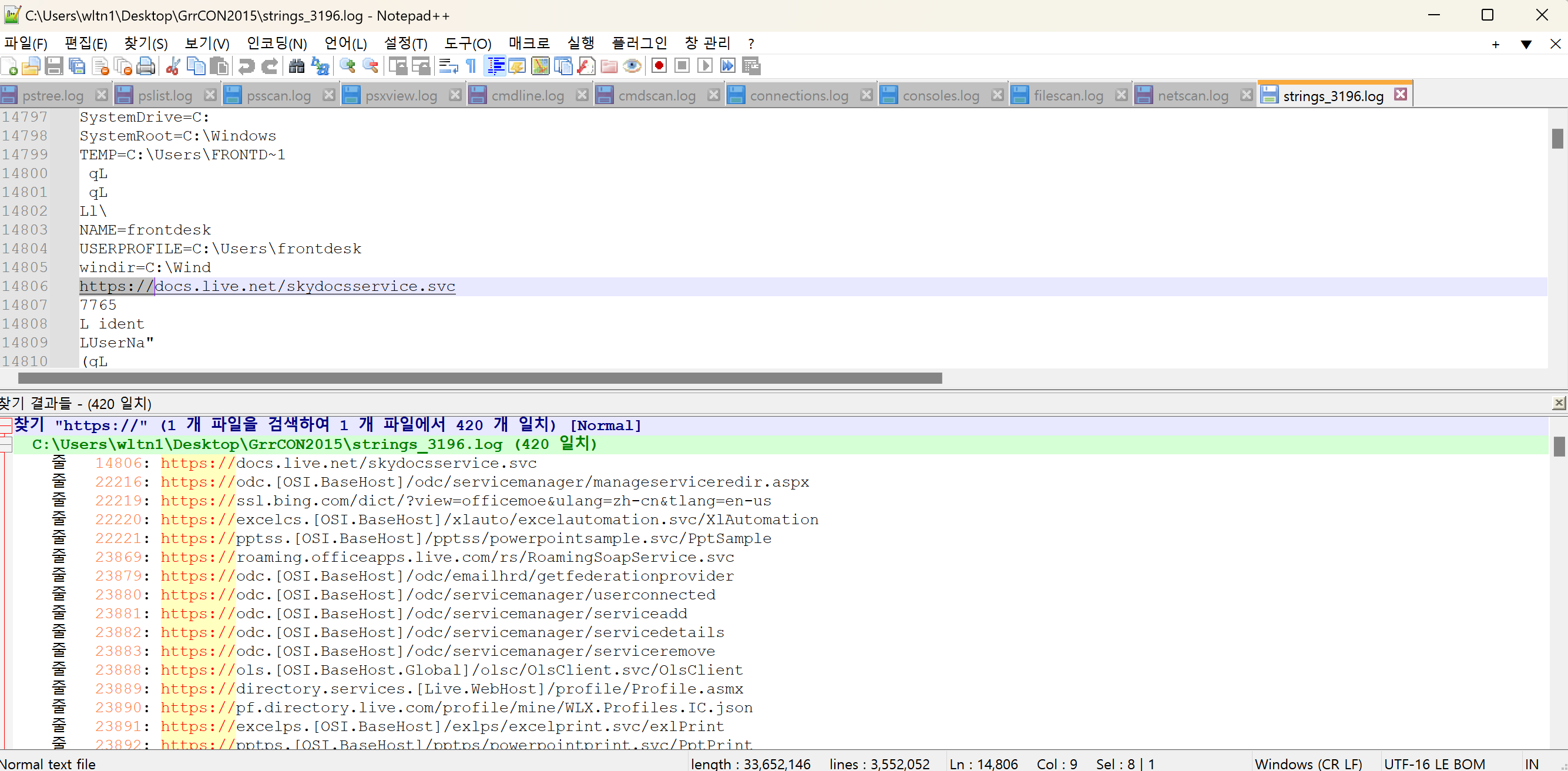Viewport: 1568px width, 771px height.
Task: Open the 찾기(S) menu
Action: click(x=146, y=43)
